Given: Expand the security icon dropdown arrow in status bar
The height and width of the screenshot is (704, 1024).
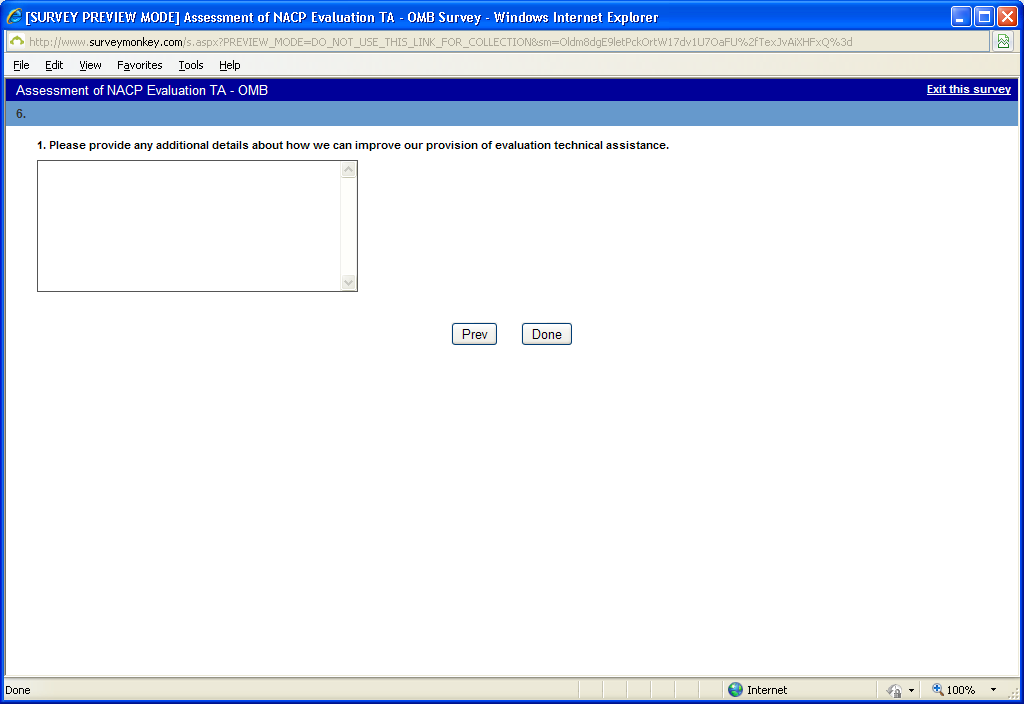Looking at the screenshot, I should [911, 690].
